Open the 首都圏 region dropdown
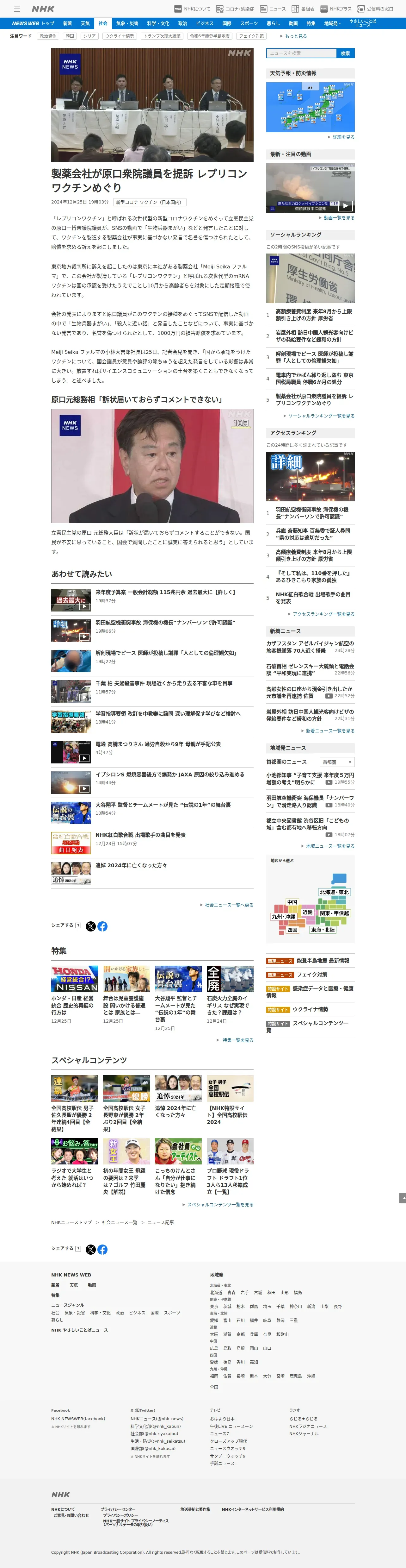 (337, 762)
